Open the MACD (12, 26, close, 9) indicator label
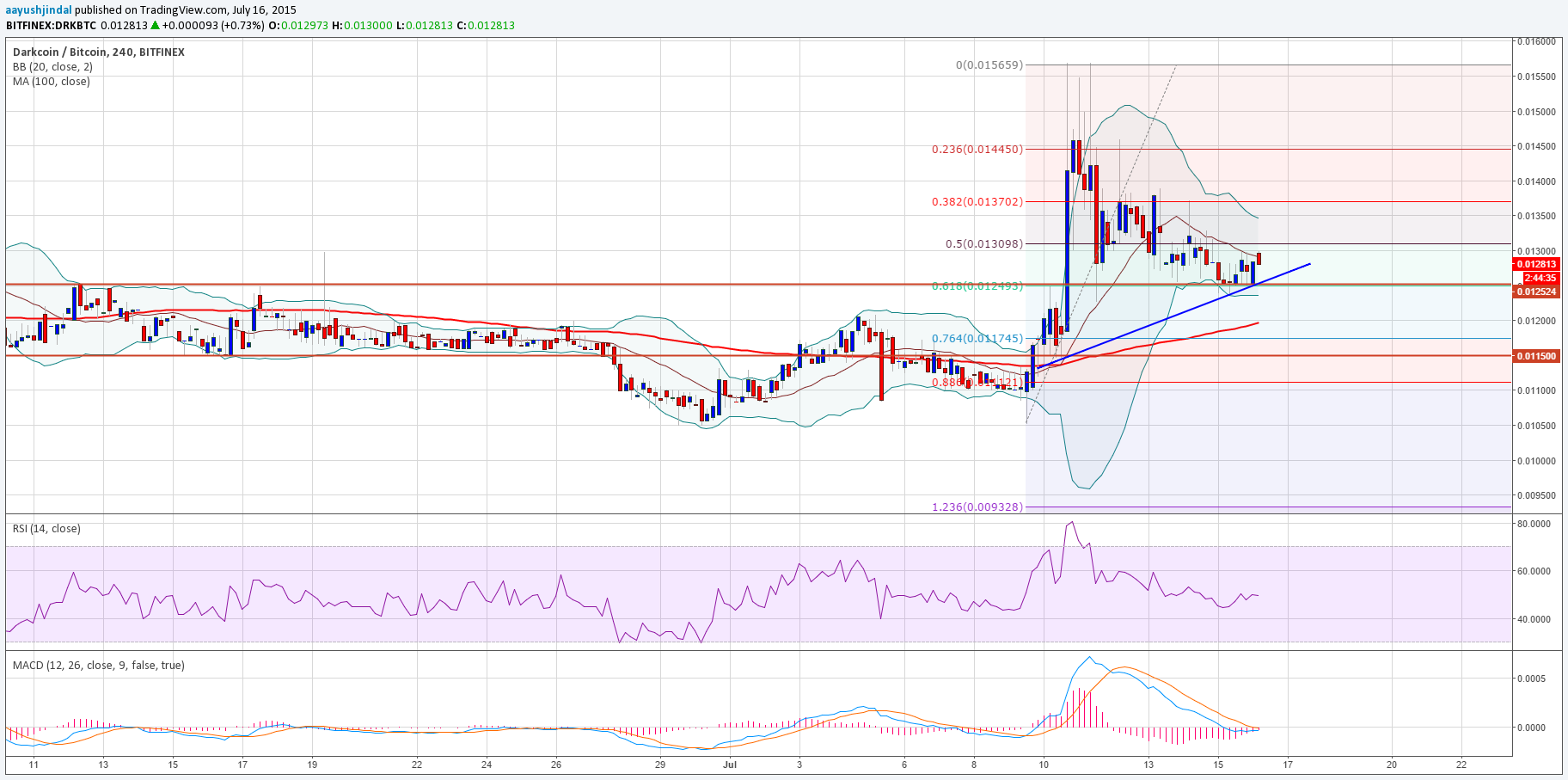 point(98,665)
